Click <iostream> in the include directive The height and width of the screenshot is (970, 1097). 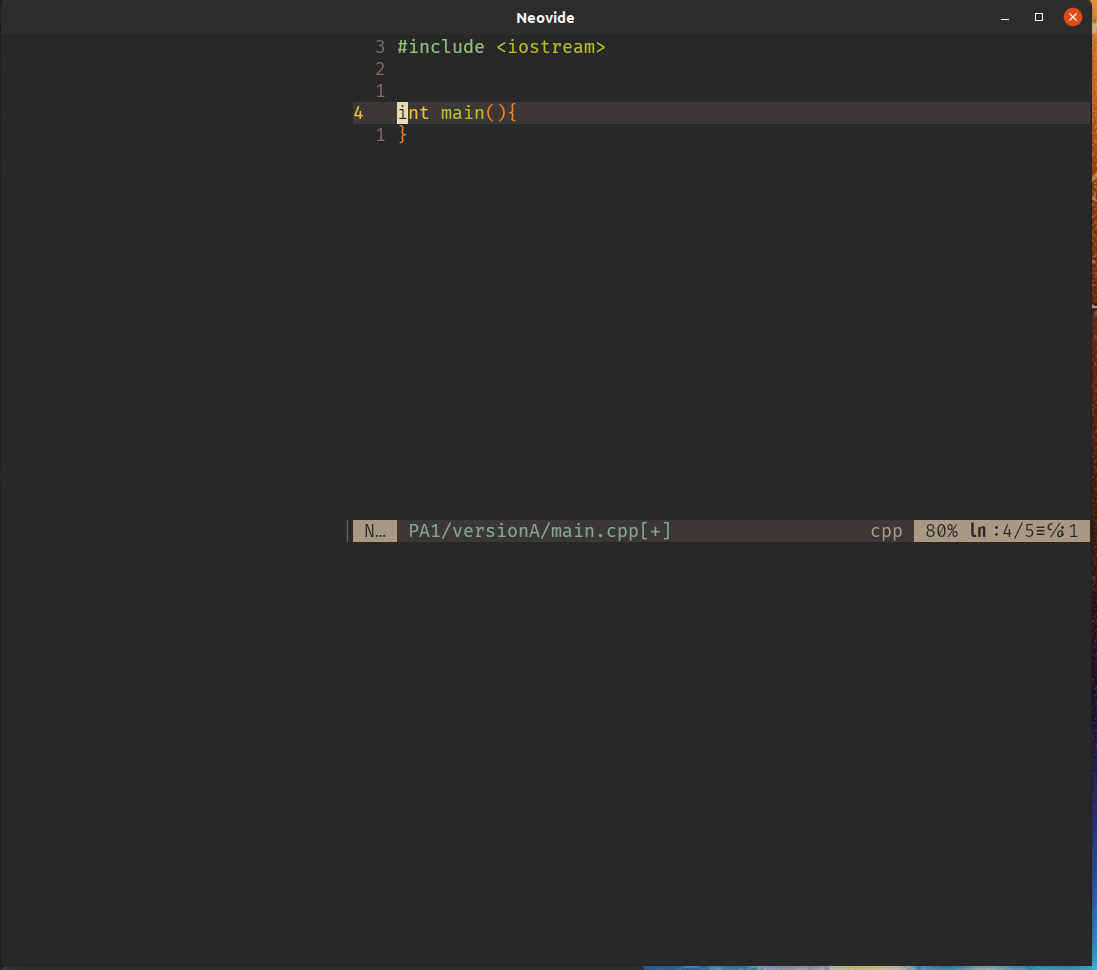[550, 46]
